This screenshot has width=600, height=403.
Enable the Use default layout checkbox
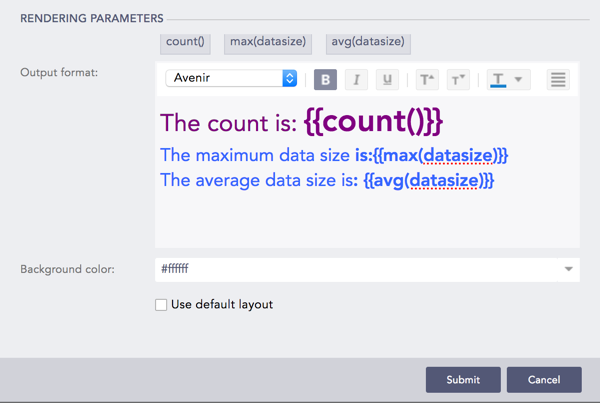[161, 305]
